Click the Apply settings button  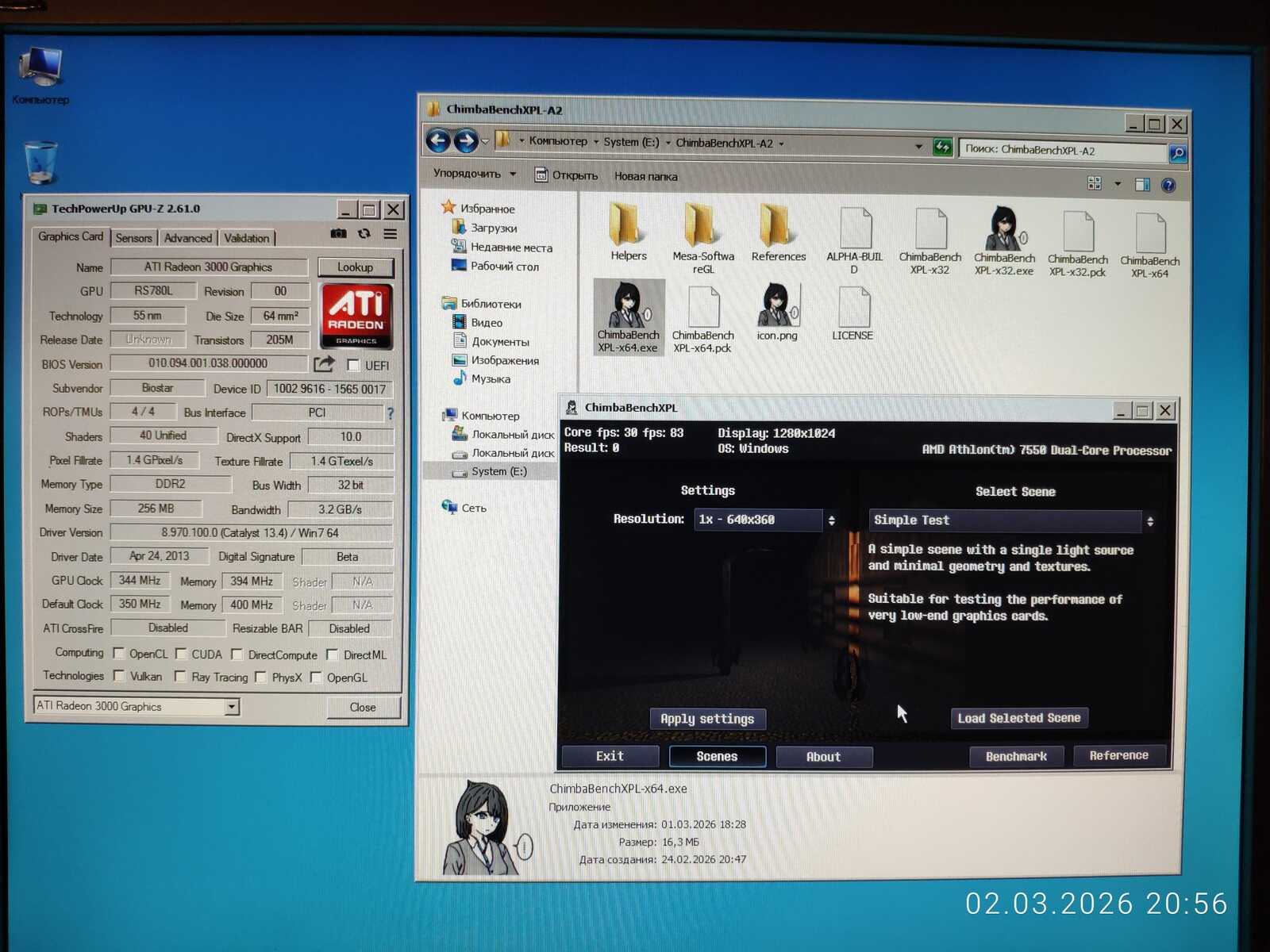pos(708,719)
